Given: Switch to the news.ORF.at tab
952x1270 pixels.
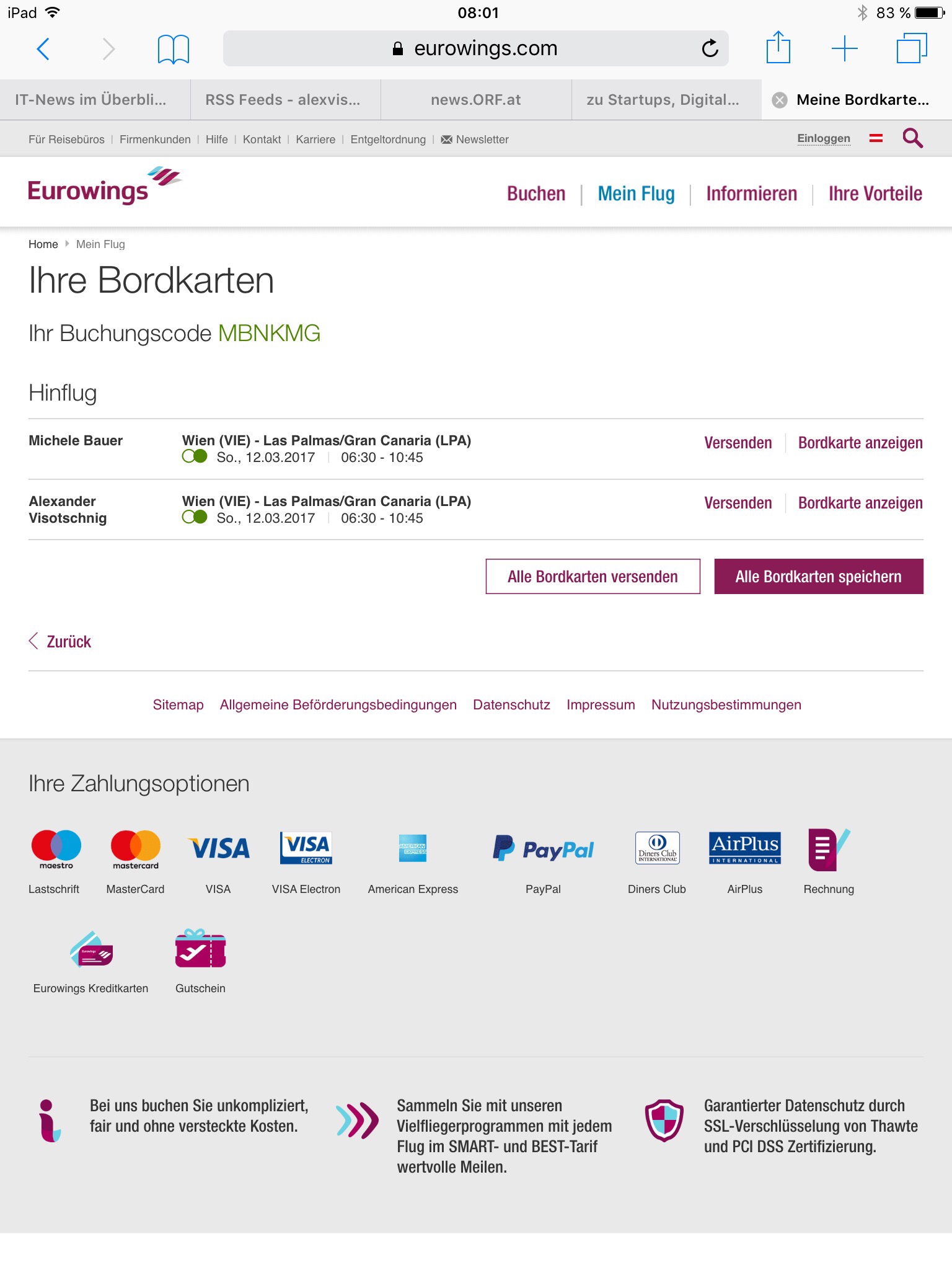Looking at the screenshot, I should pos(476,100).
